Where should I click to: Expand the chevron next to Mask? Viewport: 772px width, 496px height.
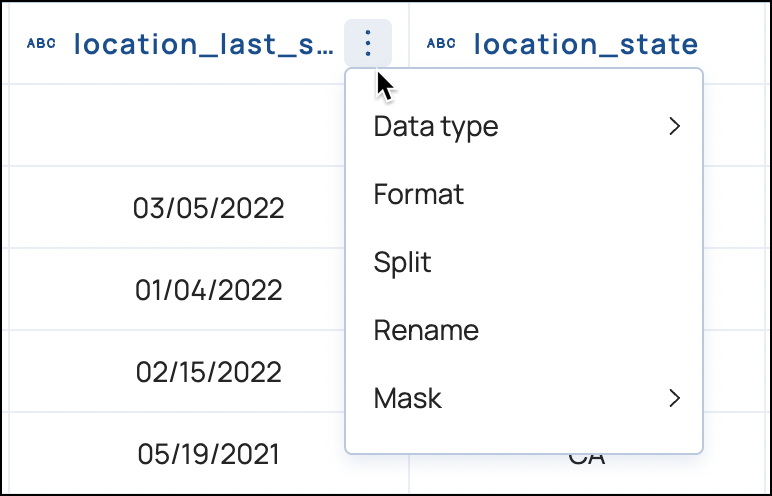point(674,398)
